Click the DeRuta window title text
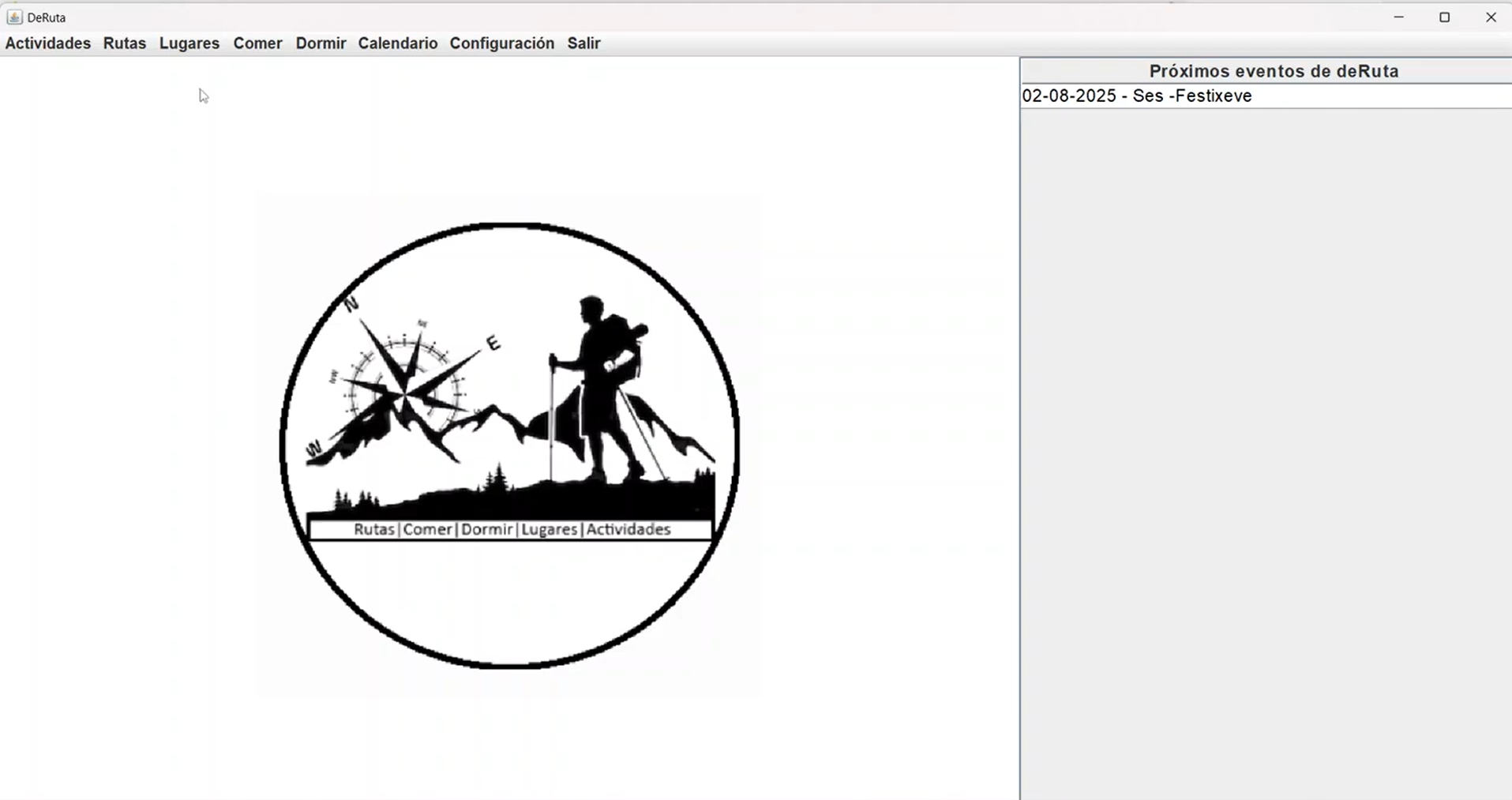1512x800 pixels. coord(47,17)
